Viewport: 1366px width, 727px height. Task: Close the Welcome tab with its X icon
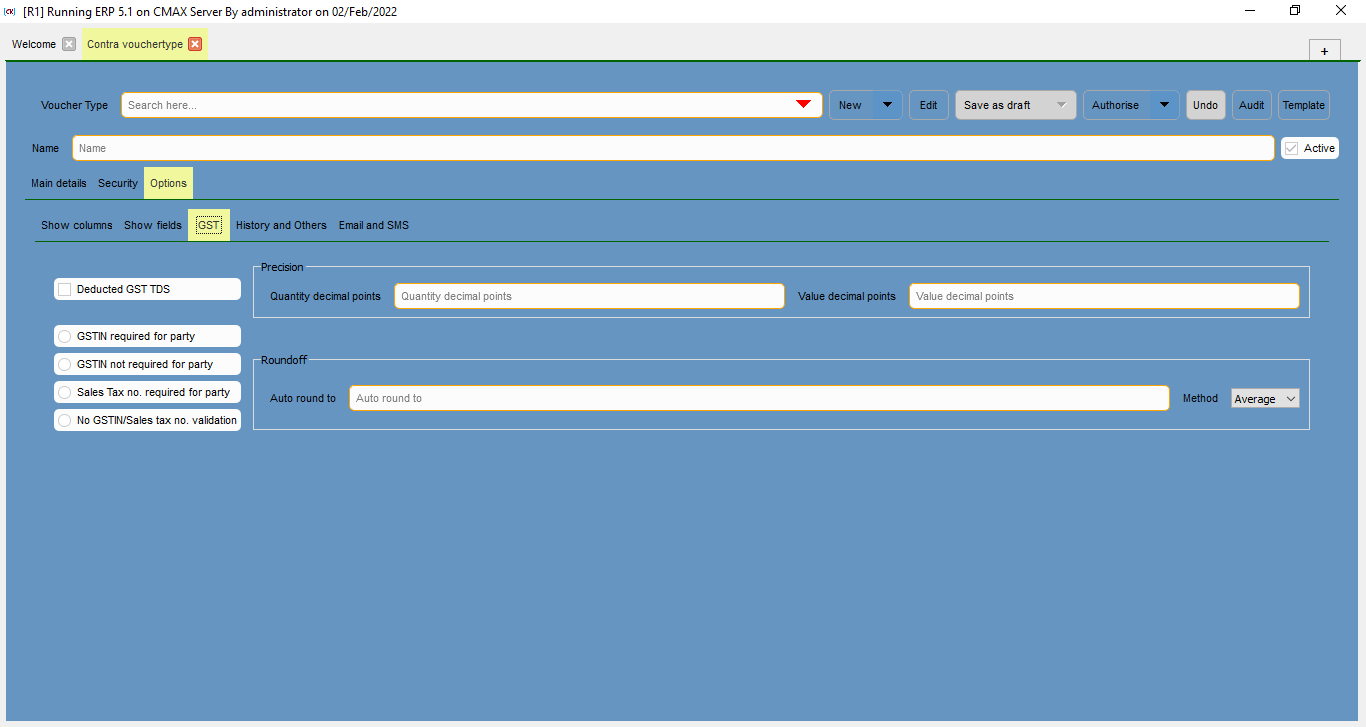point(68,44)
